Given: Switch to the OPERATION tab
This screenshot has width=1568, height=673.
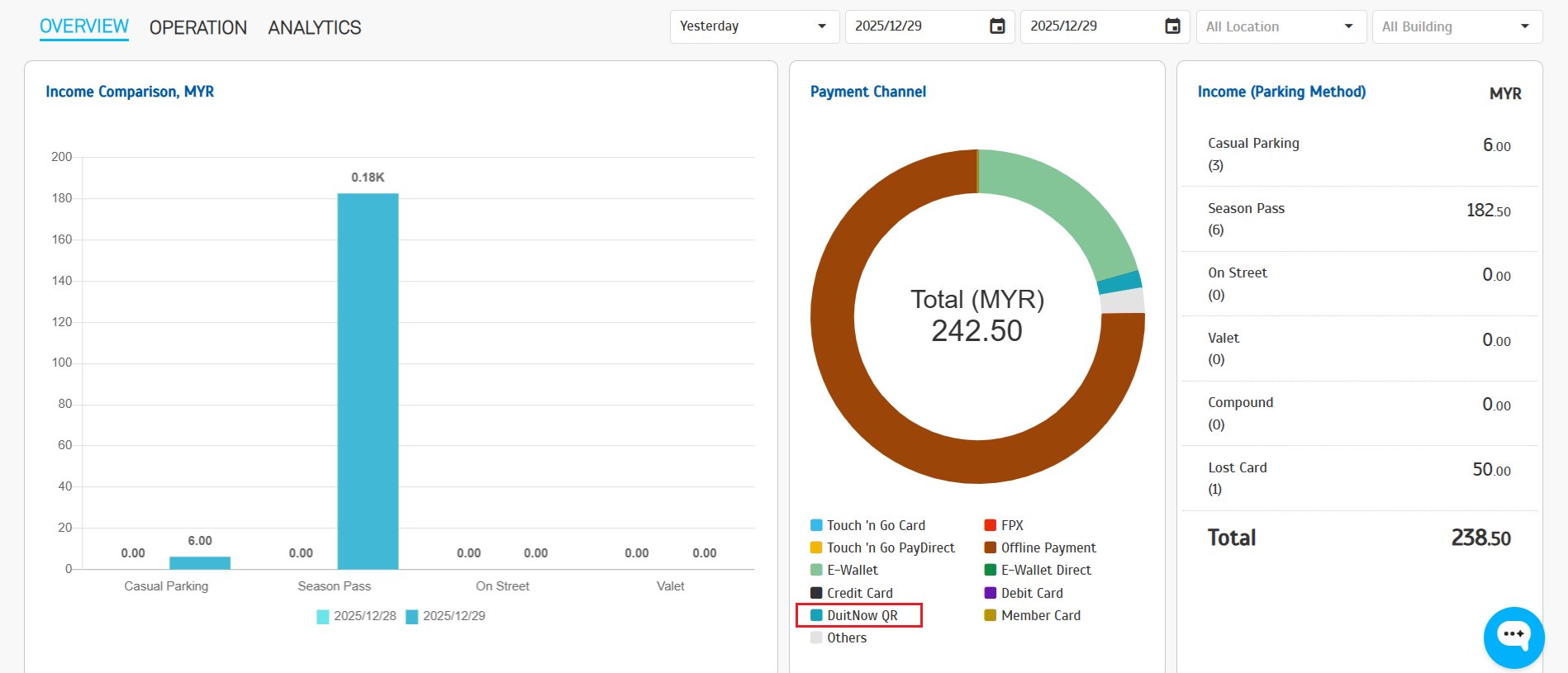Looking at the screenshot, I should point(198,27).
